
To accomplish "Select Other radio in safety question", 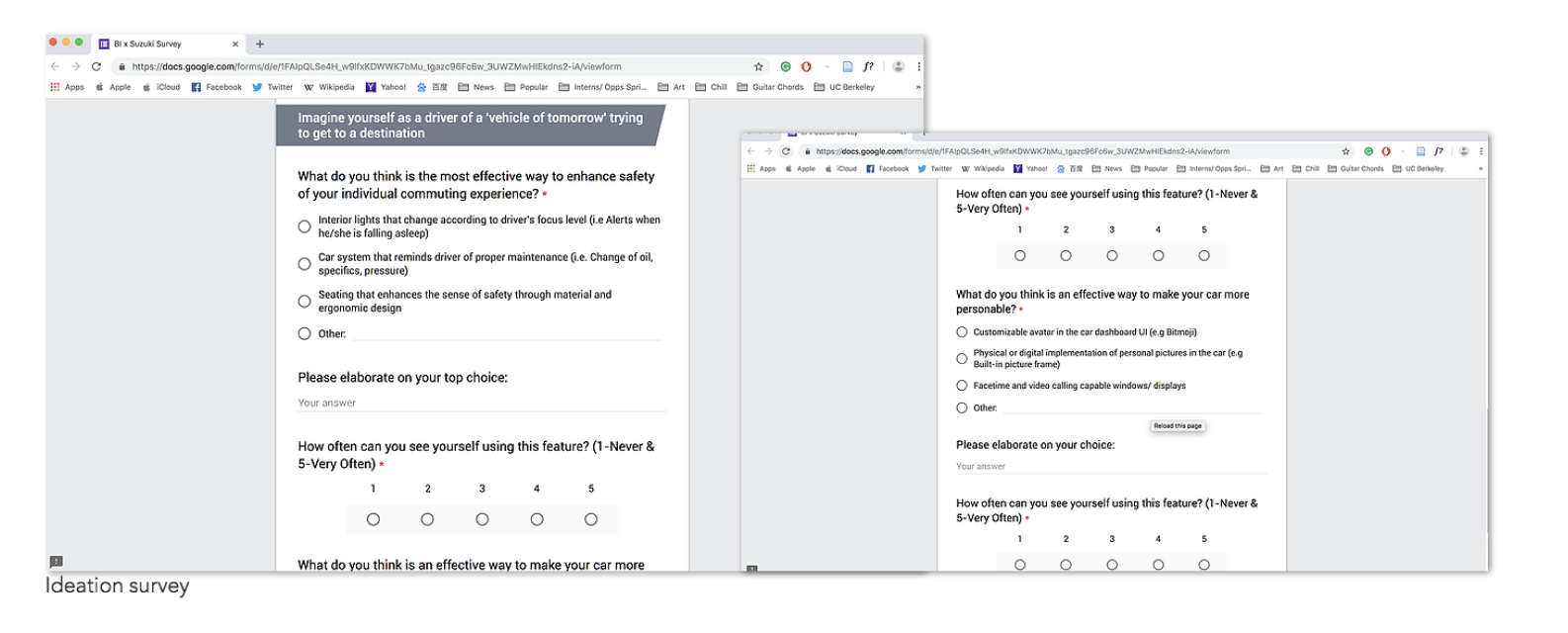I will (305, 333).
